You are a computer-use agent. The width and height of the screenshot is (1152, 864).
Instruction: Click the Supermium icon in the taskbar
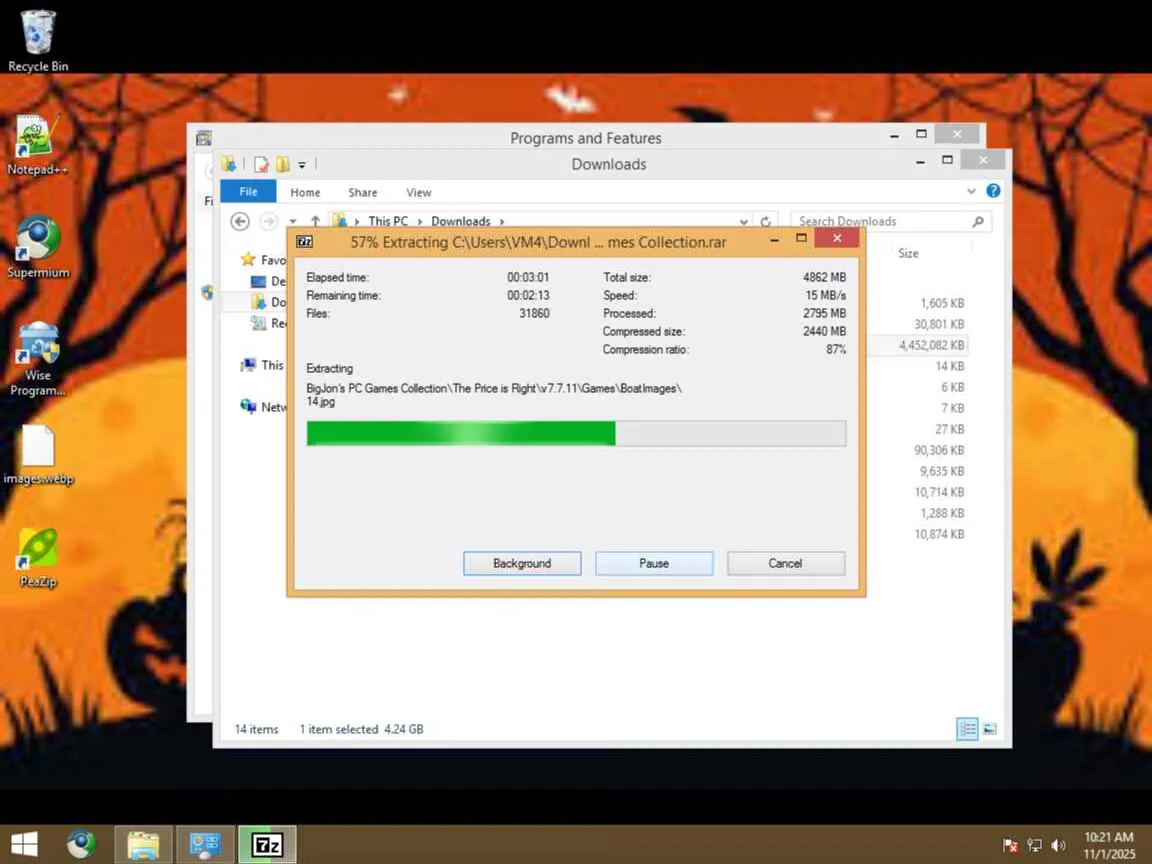coord(81,844)
